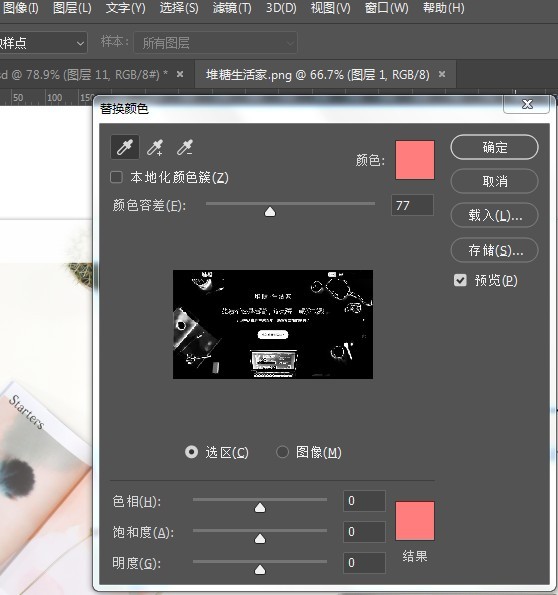Open the 滤镜(T) menu
558x595 pixels.
[232, 8]
